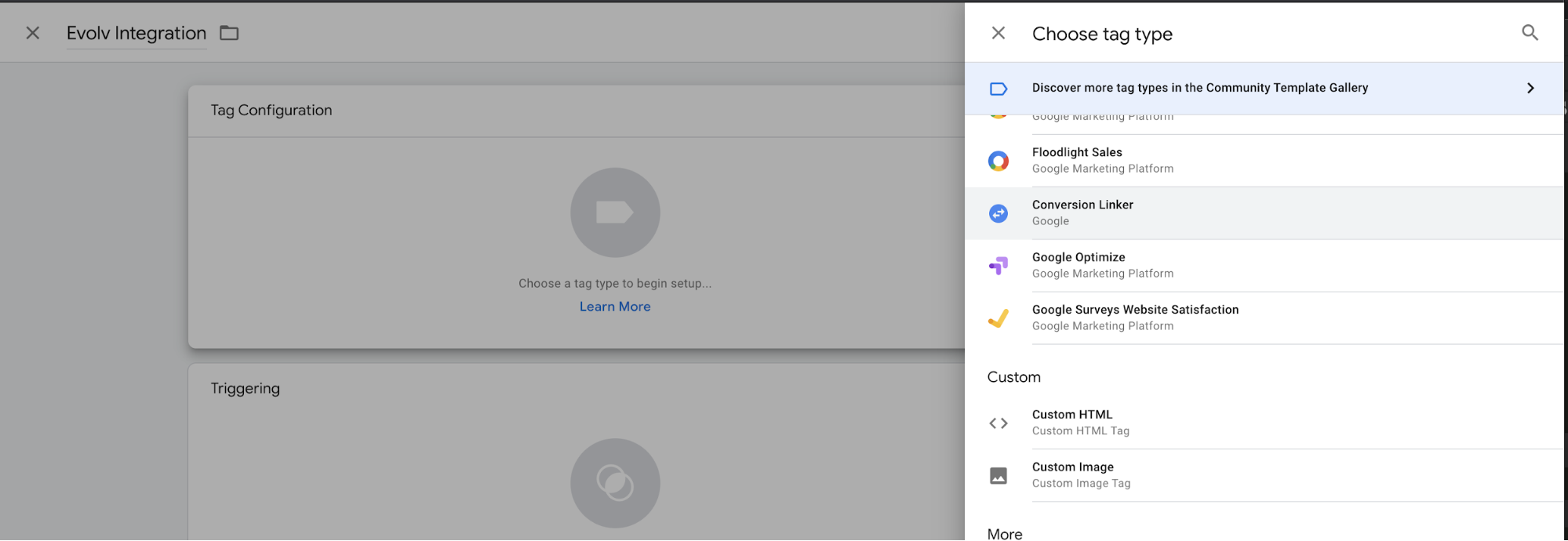This screenshot has height=541, width=1568.
Task: Click the Conversion Linker icon
Action: click(x=999, y=213)
